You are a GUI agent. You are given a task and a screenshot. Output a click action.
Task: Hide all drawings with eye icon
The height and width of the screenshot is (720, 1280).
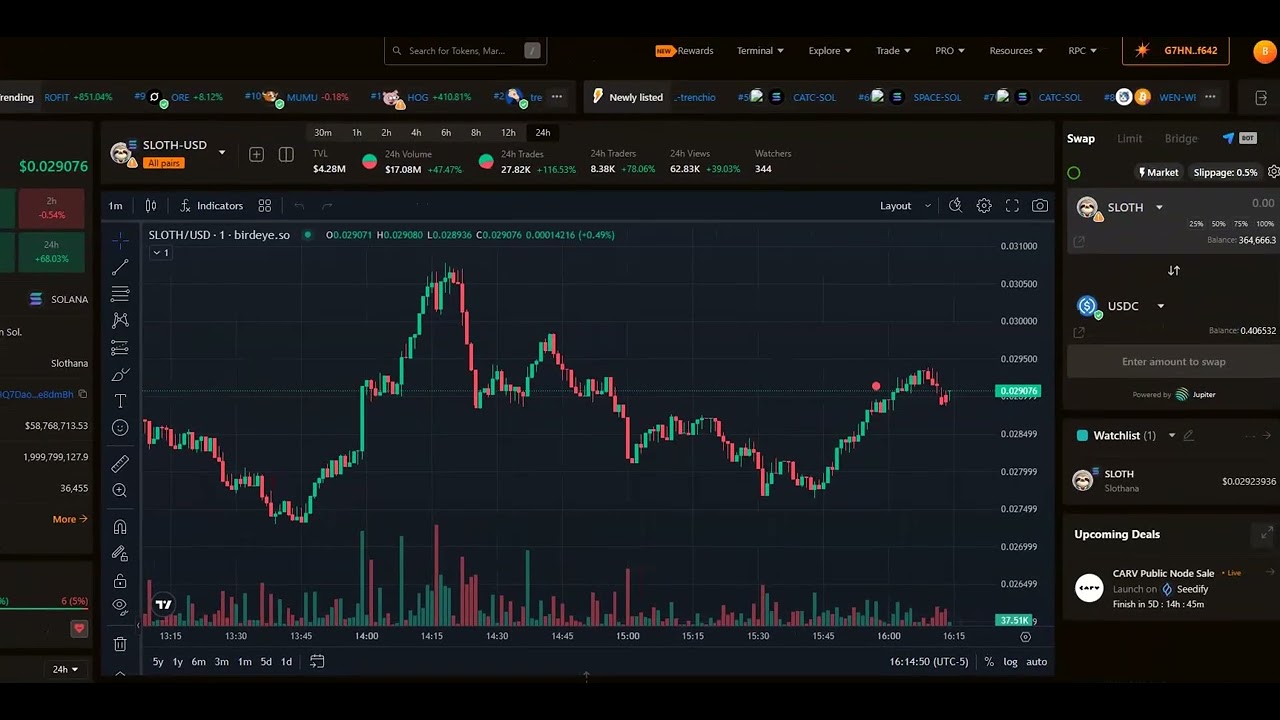tap(120, 606)
